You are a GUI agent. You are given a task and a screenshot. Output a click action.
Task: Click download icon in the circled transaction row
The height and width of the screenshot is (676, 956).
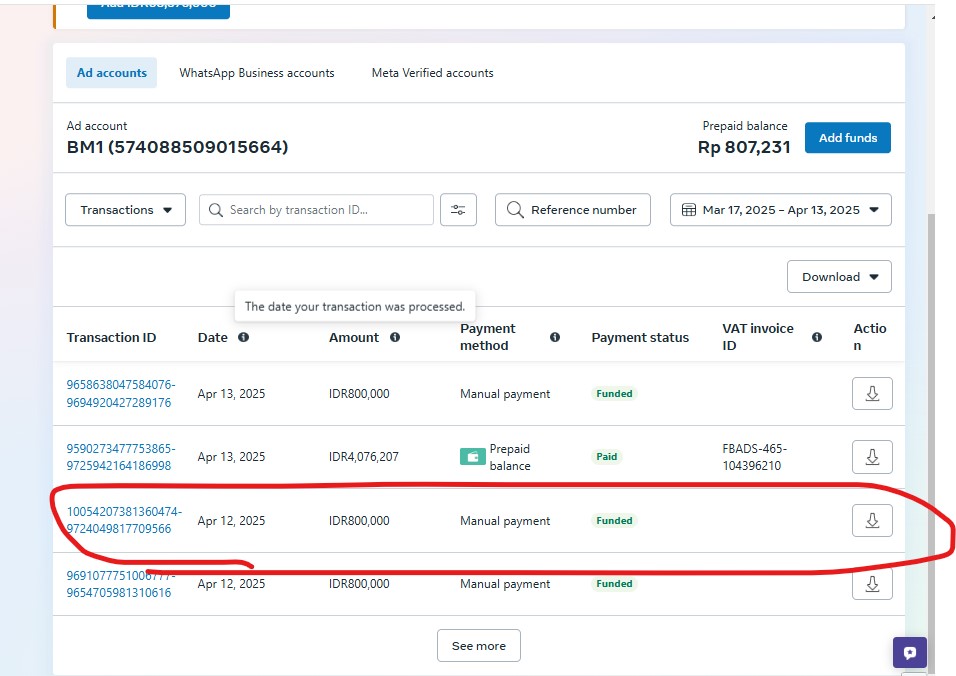pyautogui.click(x=872, y=521)
